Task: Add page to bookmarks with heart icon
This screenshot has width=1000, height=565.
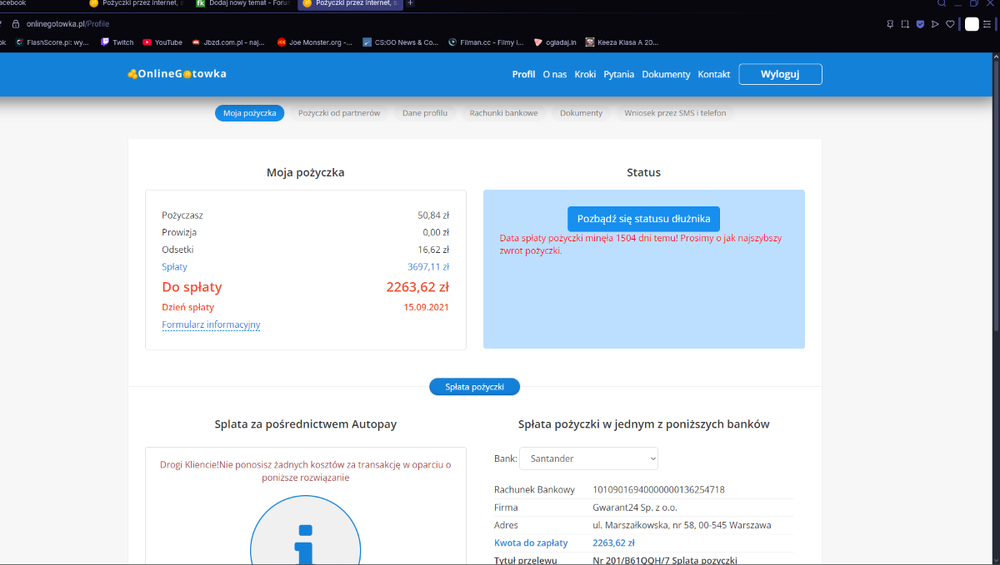Action: point(950,24)
